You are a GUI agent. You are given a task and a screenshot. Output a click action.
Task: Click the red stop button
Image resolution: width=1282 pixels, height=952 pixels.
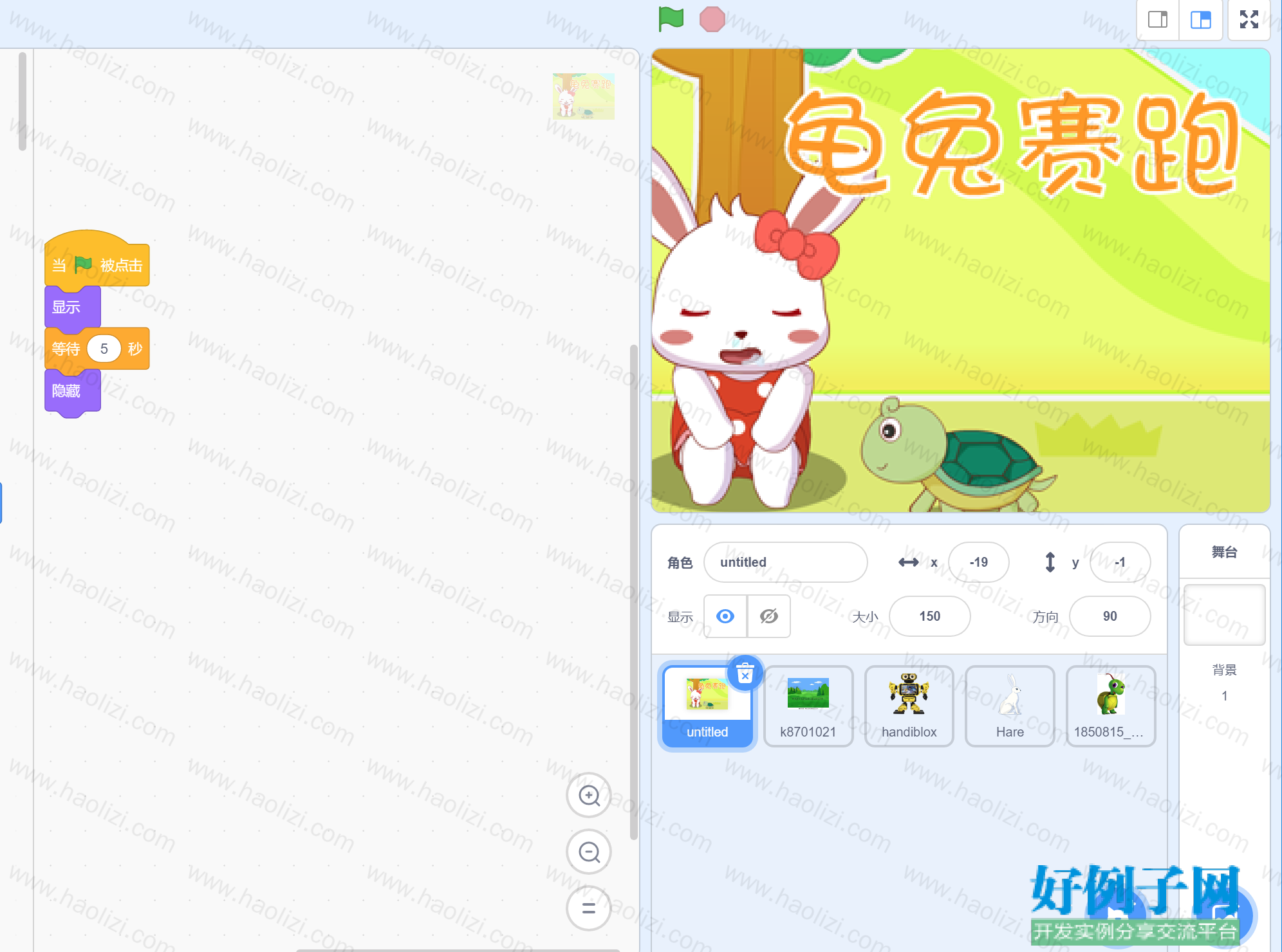coord(712,19)
